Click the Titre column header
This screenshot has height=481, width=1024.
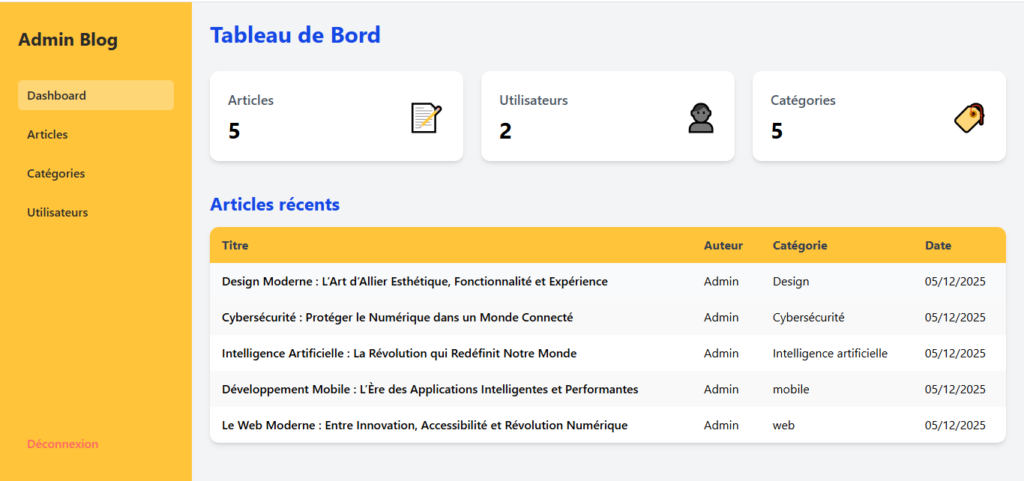coord(235,245)
